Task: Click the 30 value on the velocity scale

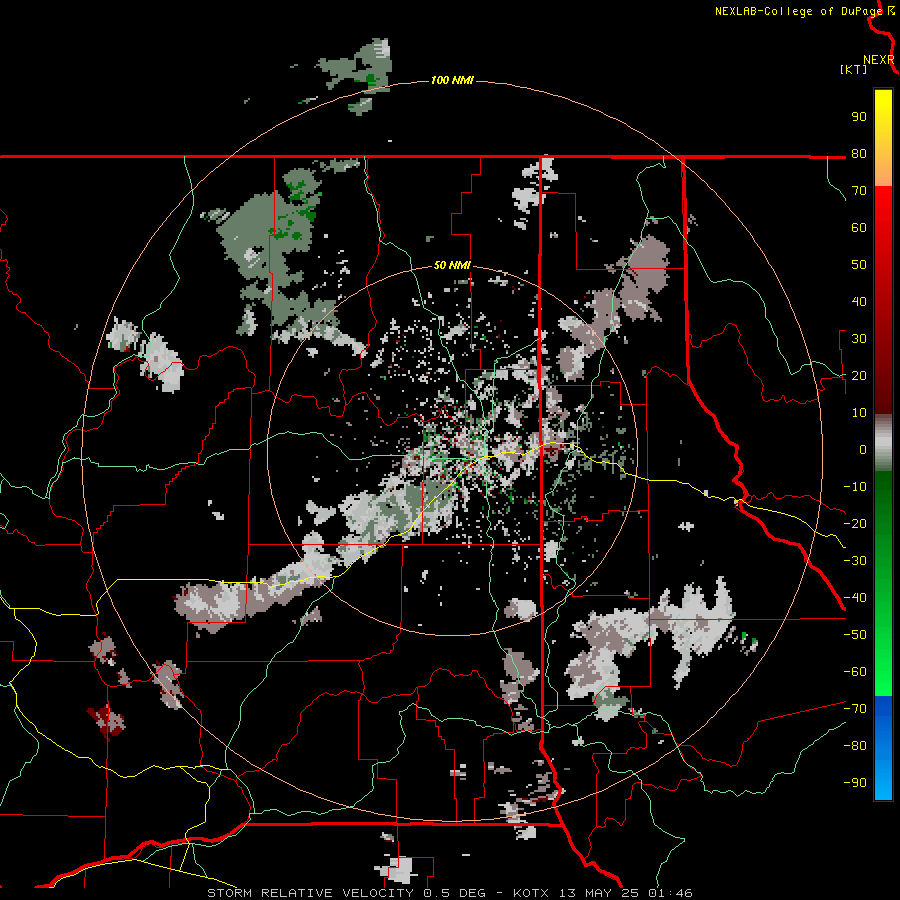Action: [x=859, y=339]
